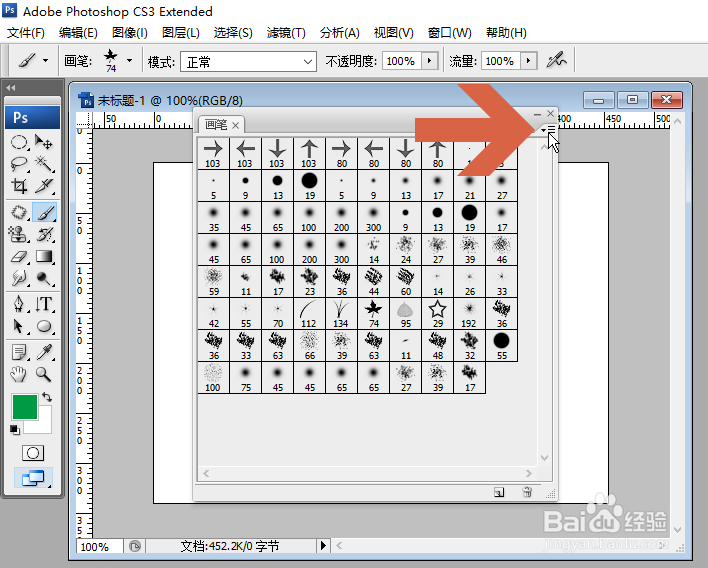Select the Brush tool in toolbox

click(x=44, y=212)
